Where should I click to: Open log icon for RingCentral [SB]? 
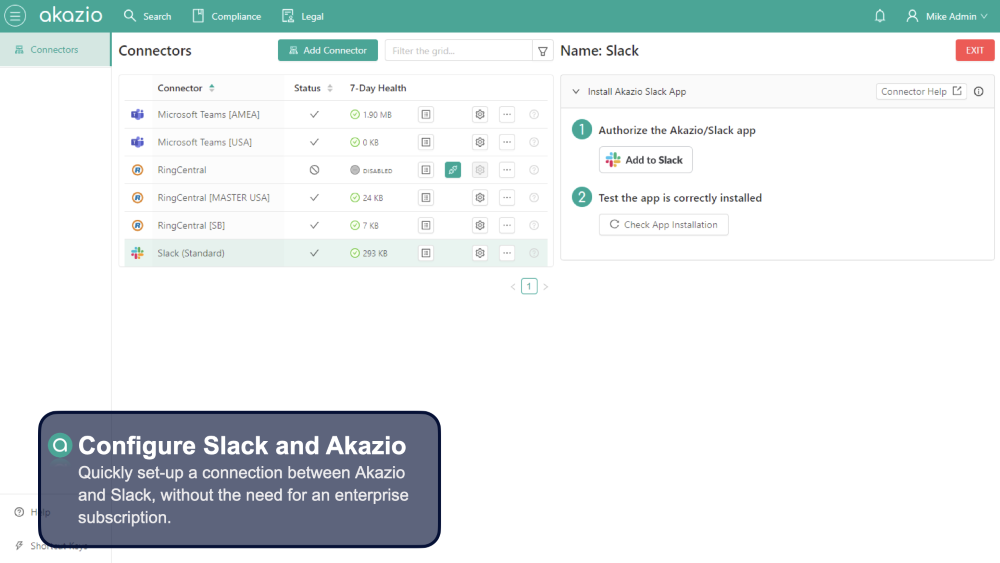[426, 225]
